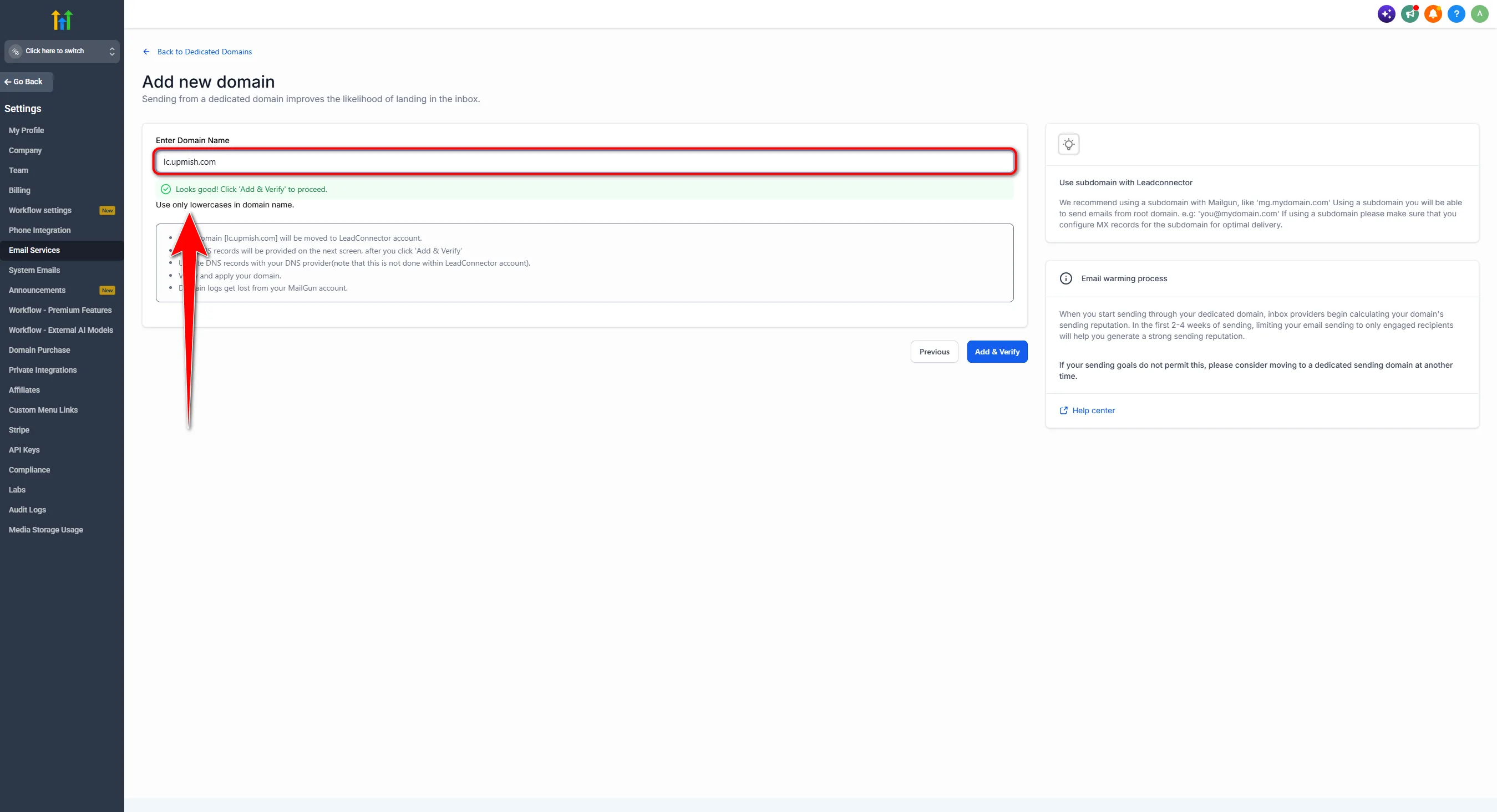Open API Keys settings
1497x812 pixels.
pos(24,450)
